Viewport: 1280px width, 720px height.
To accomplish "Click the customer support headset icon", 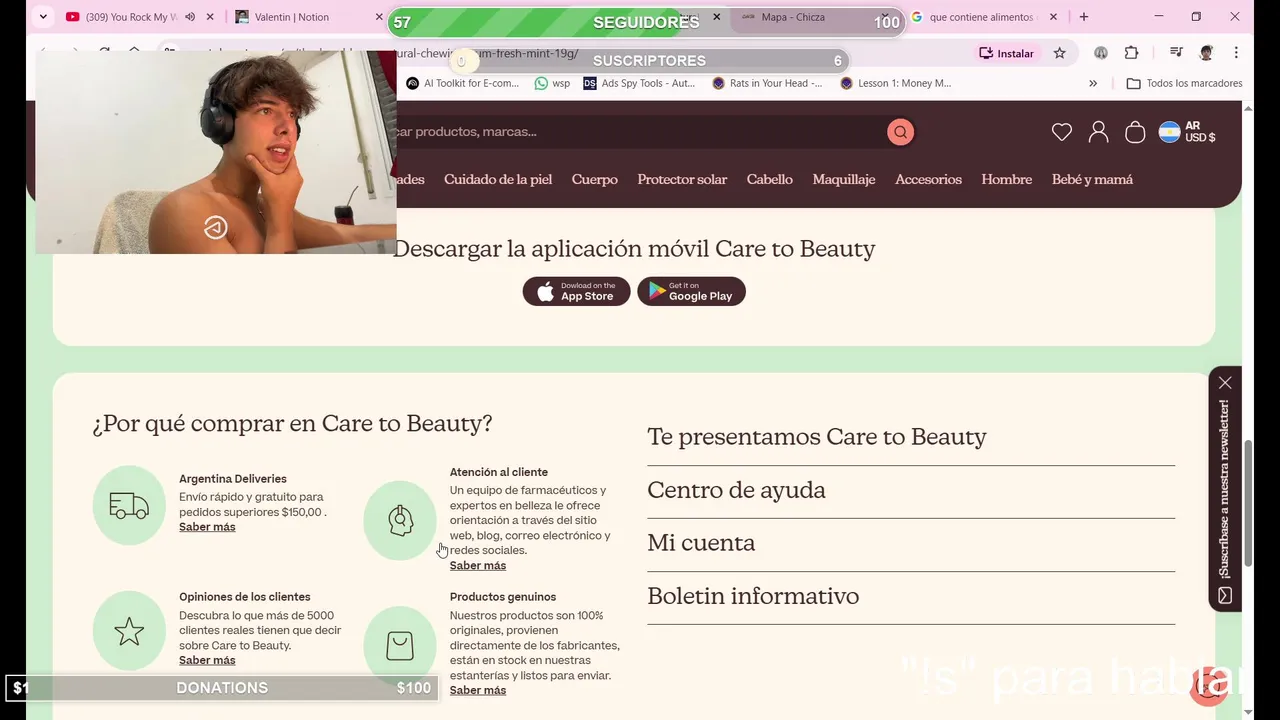I will pos(400,520).
